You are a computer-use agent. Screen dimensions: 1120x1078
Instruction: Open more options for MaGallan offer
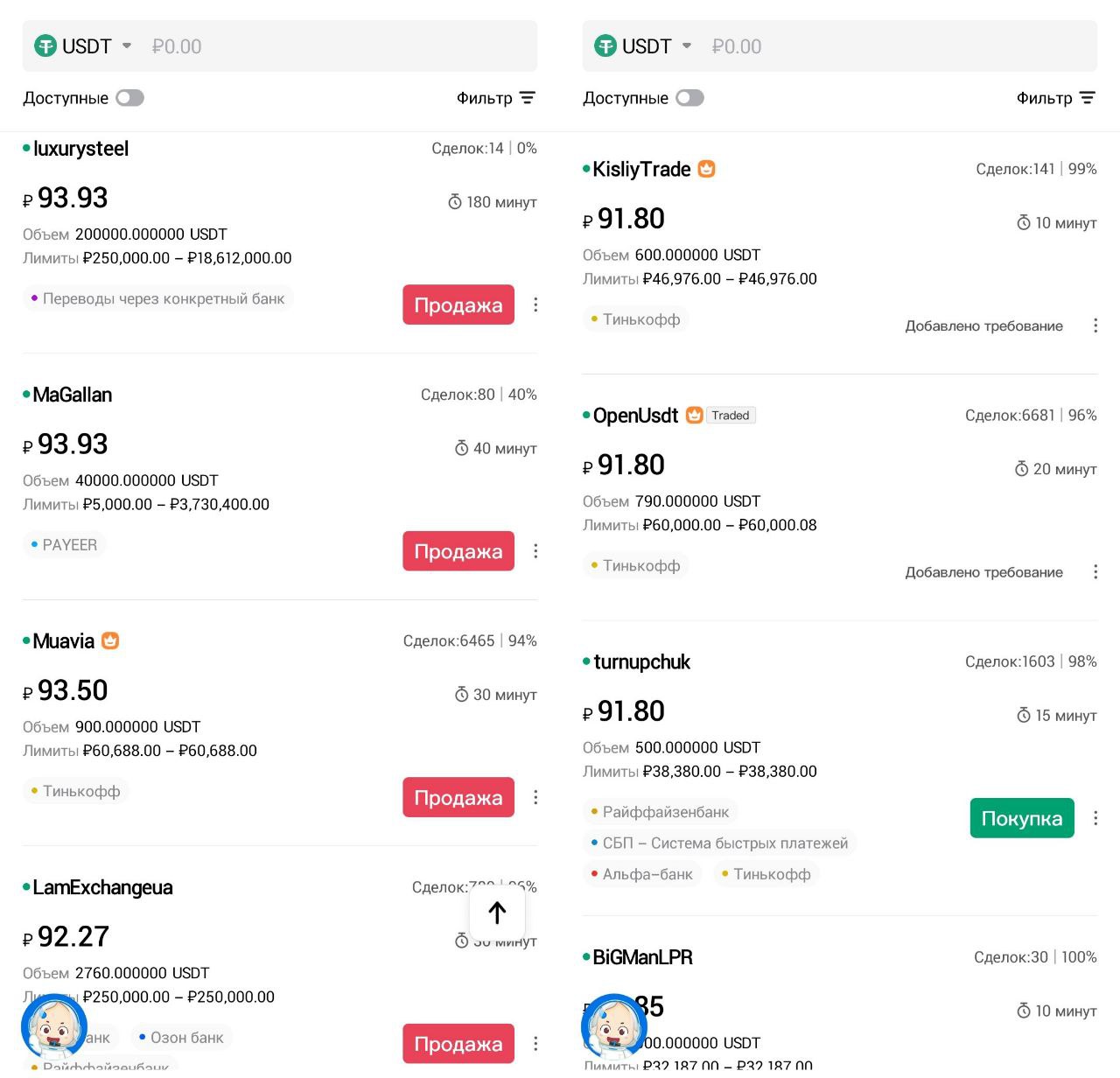point(535,551)
